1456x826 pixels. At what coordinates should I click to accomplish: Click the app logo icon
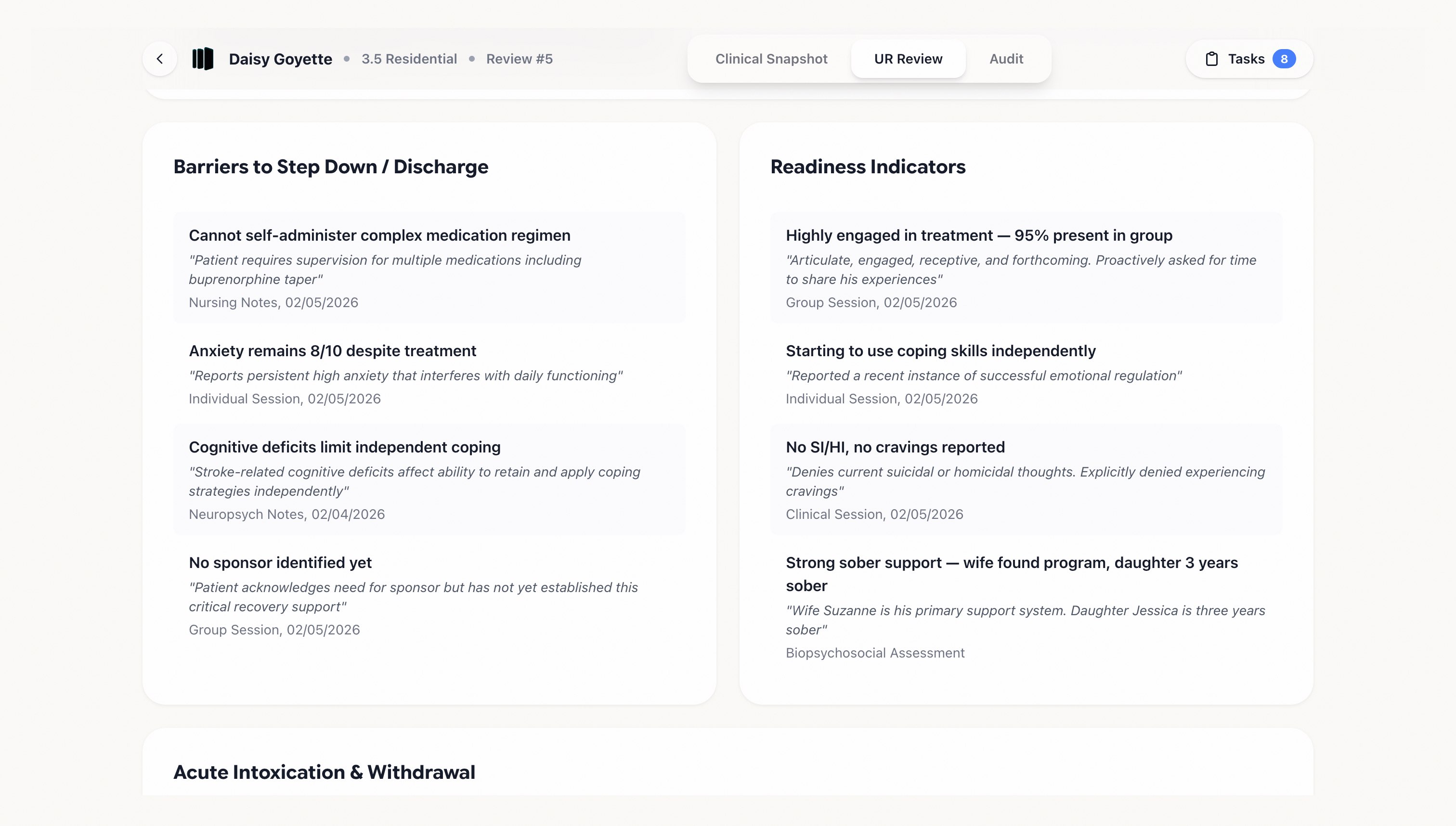[203, 59]
